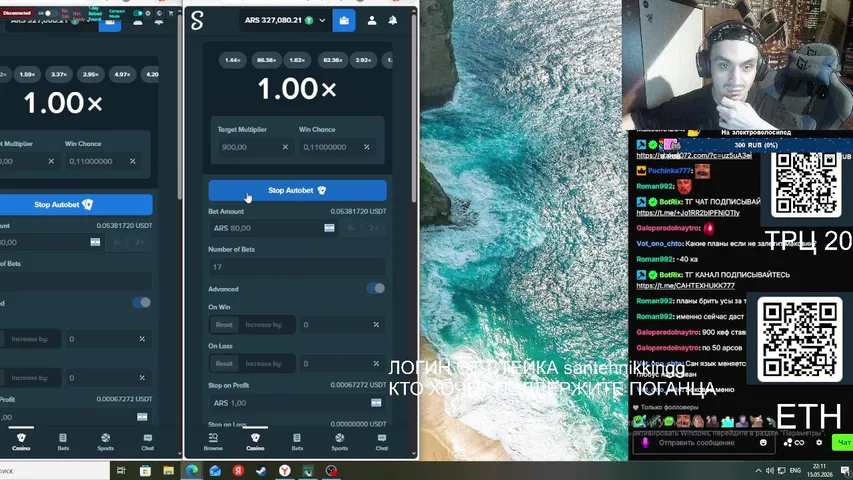Click Stop Autobet in the right window
Image resolution: width=853 pixels, height=480 pixels.
[x=298, y=190]
